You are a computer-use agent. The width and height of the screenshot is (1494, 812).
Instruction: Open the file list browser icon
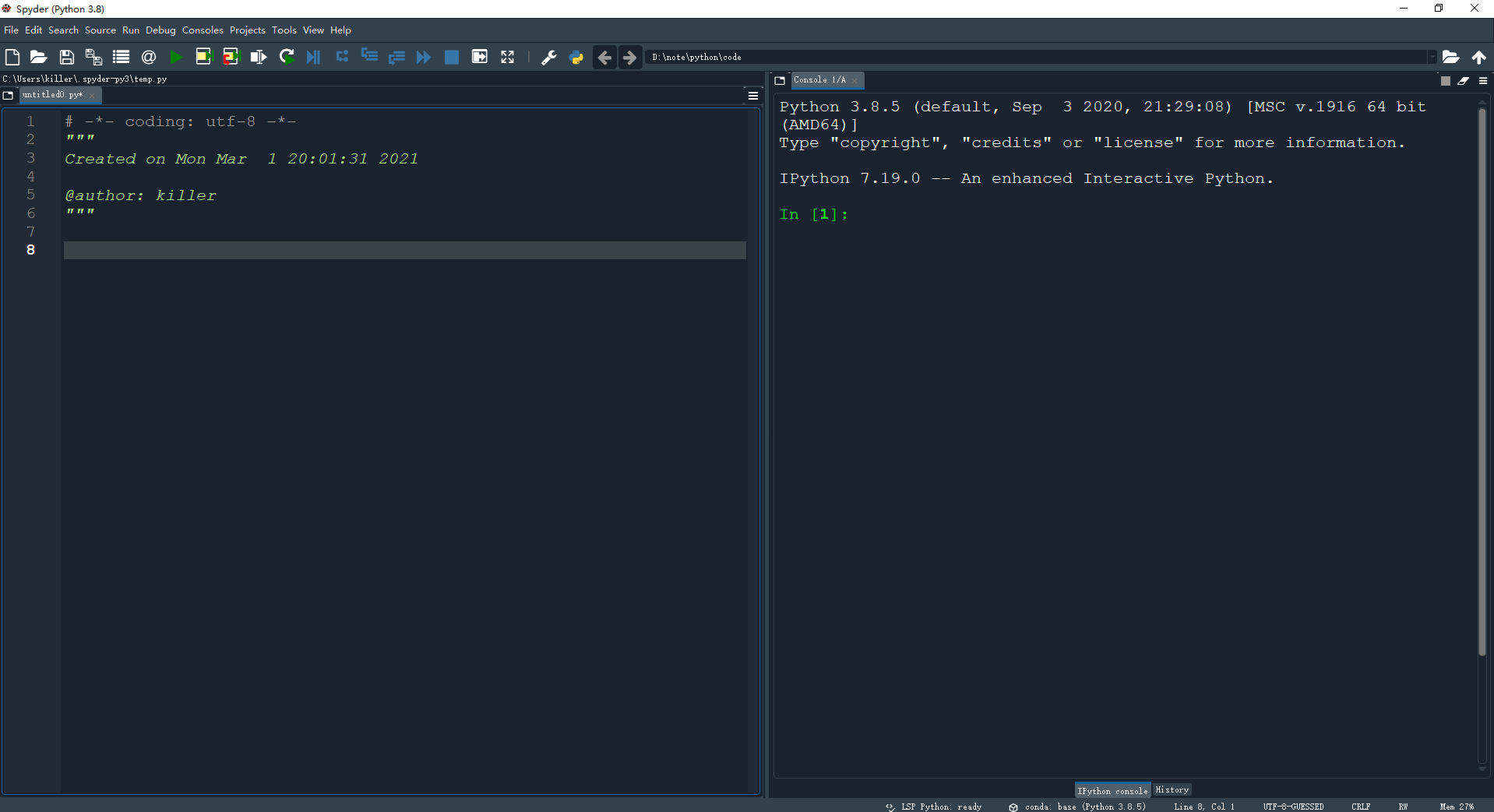pos(121,57)
